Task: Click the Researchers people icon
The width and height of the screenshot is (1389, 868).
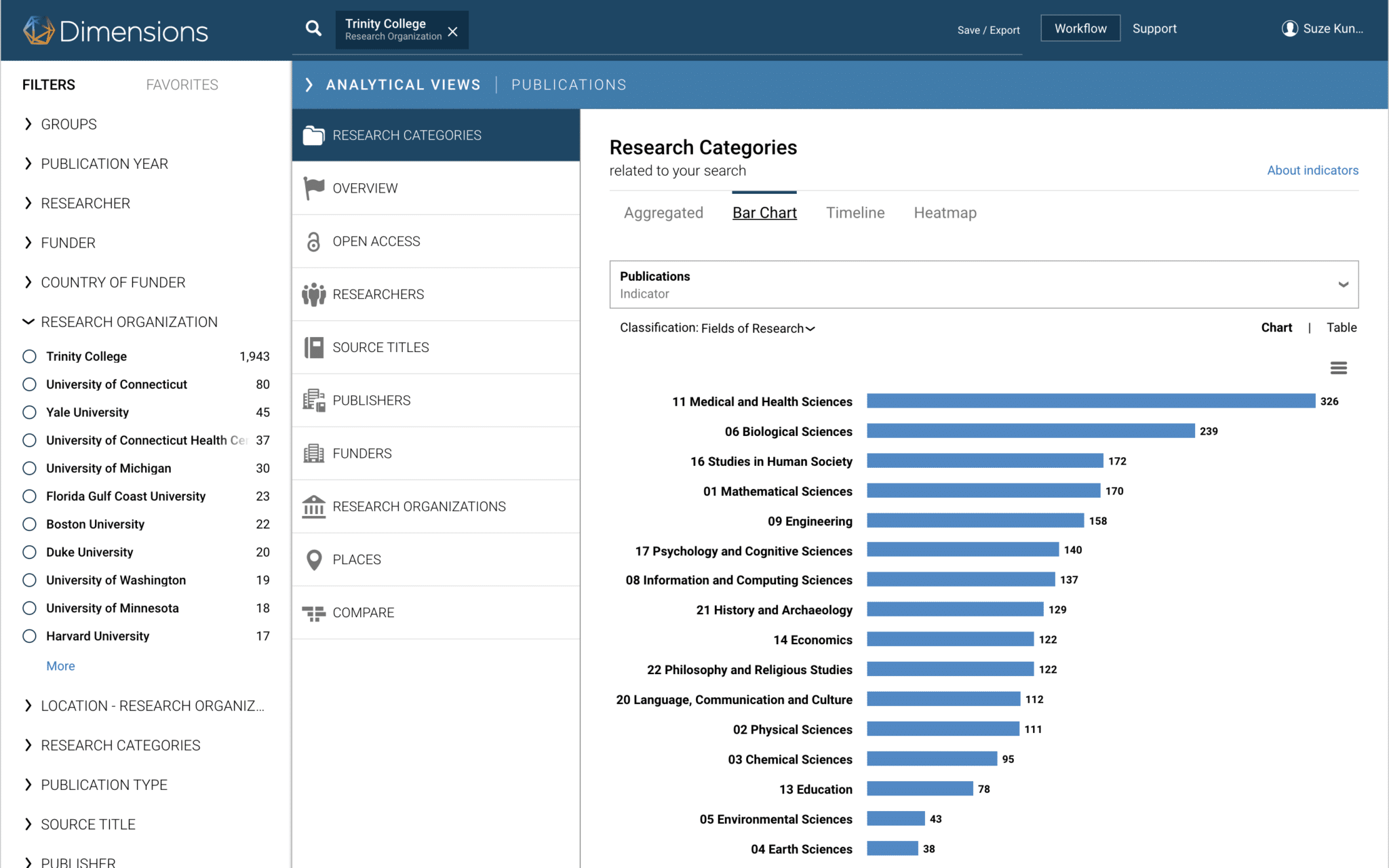Action: point(313,294)
